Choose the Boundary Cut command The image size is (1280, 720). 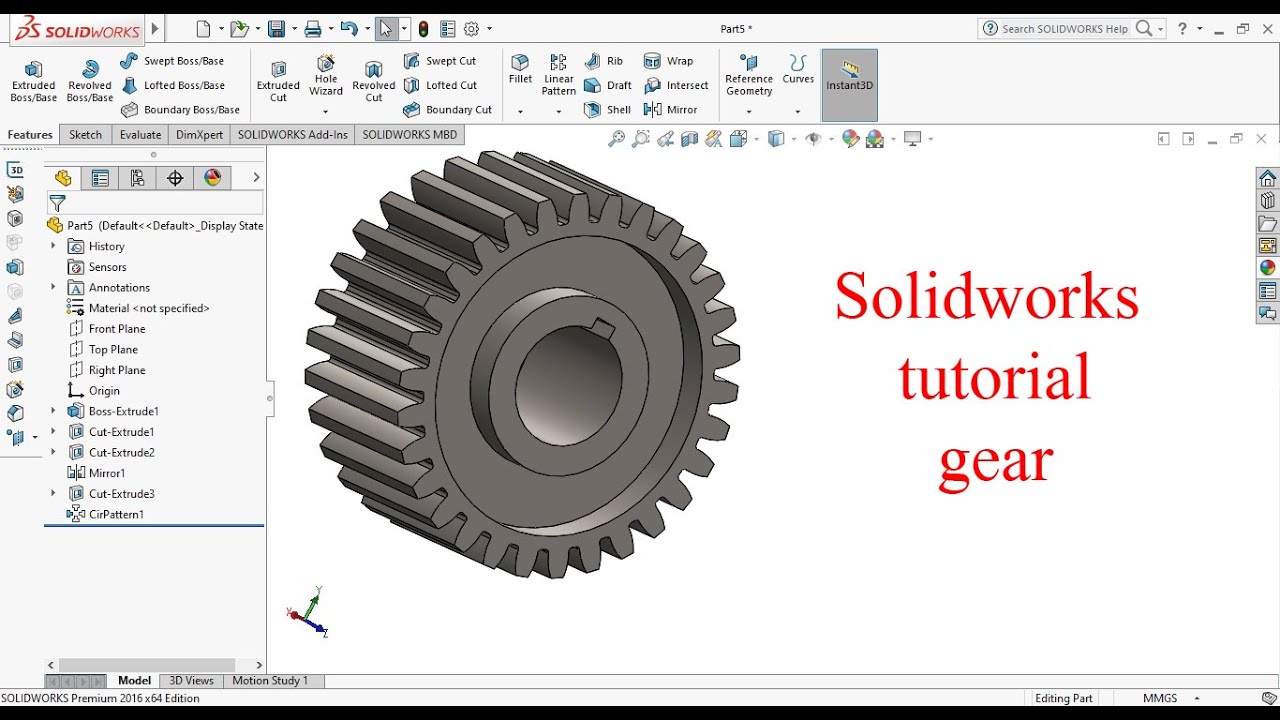pos(447,110)
